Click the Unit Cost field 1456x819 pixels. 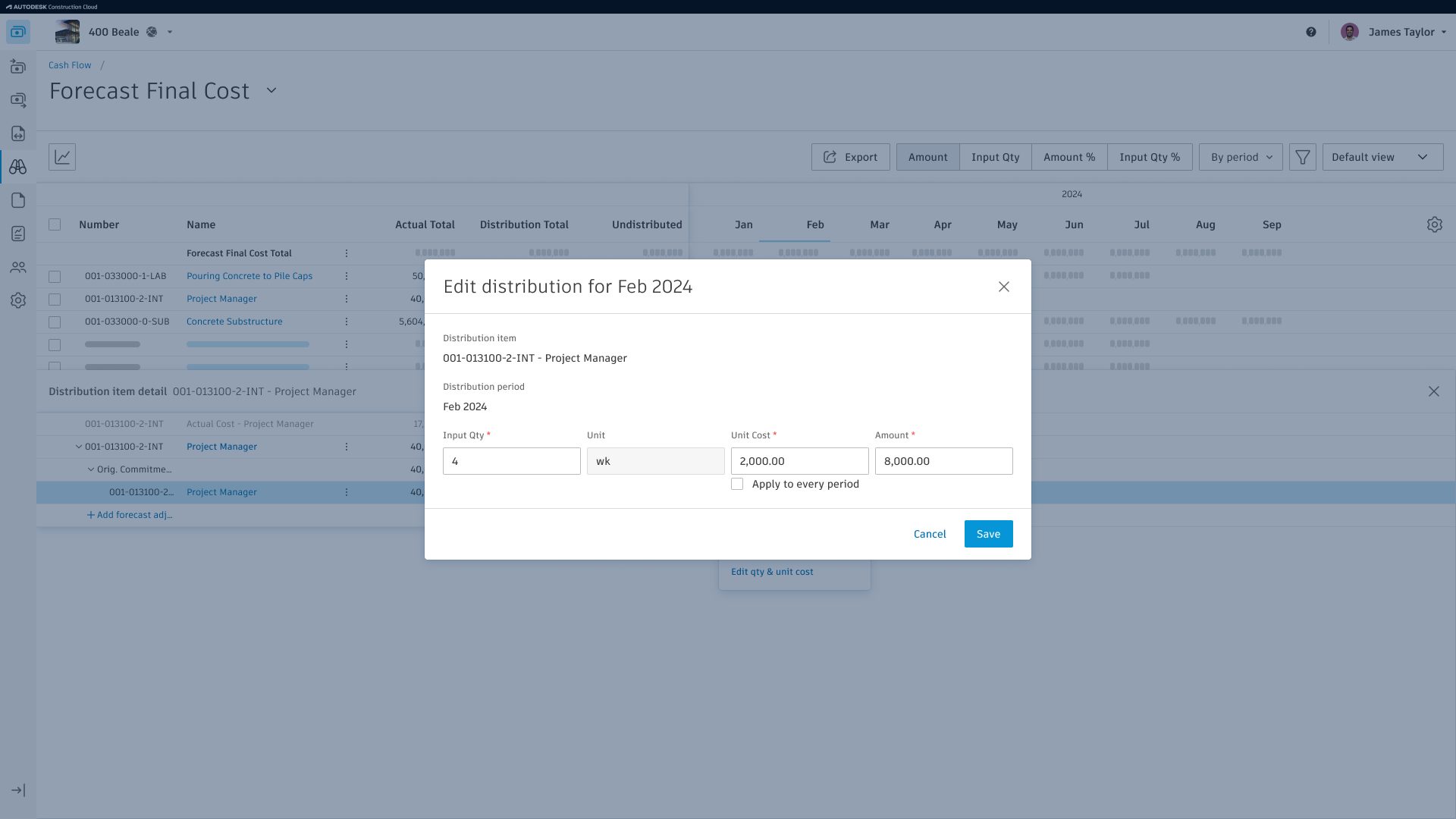(x=799, y=461)
